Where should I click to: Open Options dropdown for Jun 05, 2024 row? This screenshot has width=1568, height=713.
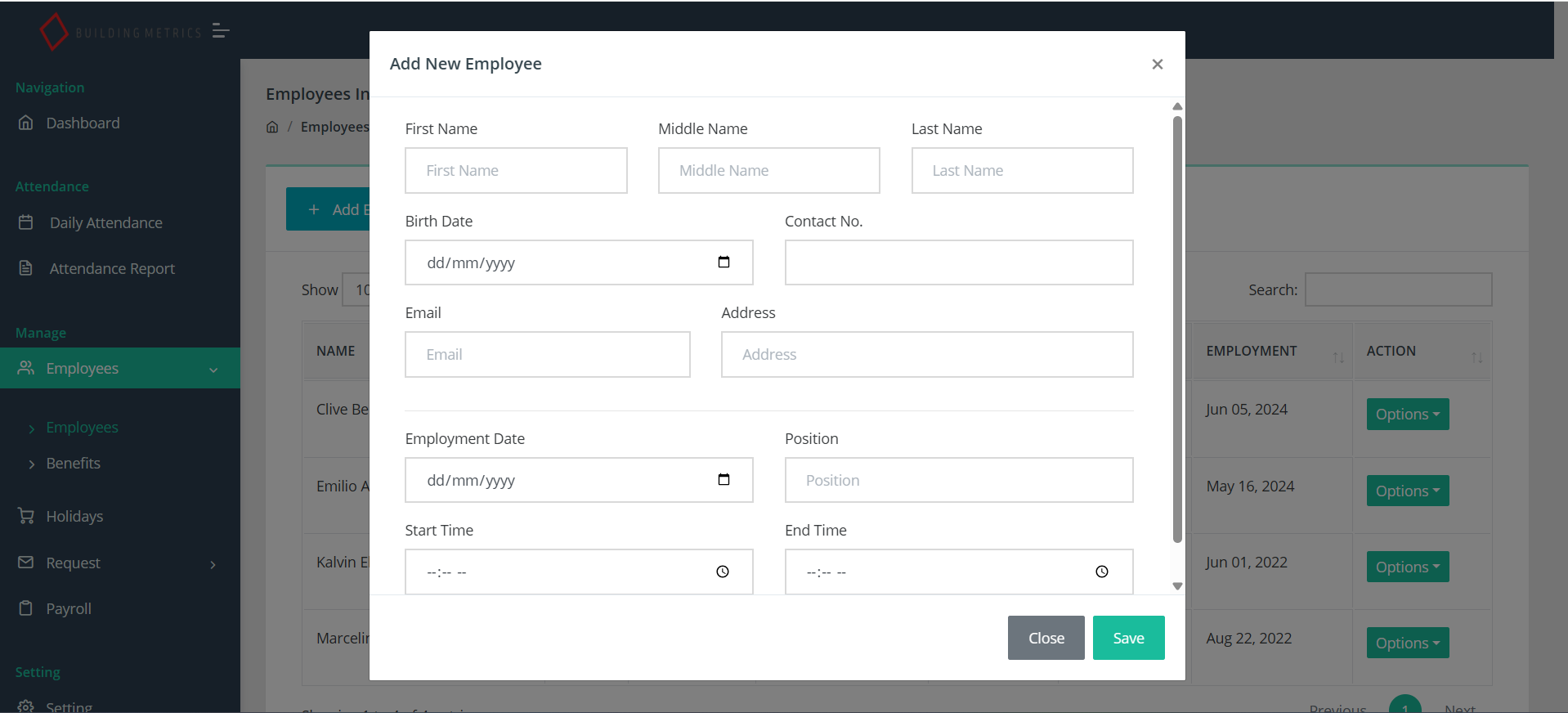pyautogui.click(x=1407, y=414)
